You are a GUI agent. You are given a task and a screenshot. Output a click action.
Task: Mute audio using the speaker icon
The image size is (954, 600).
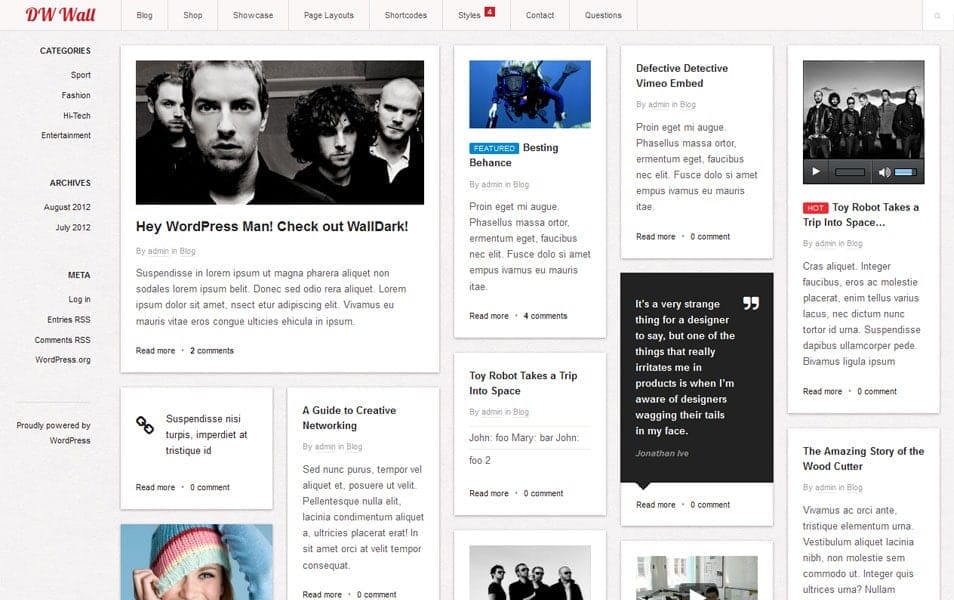pyautogui.click(x=884, y=172)
